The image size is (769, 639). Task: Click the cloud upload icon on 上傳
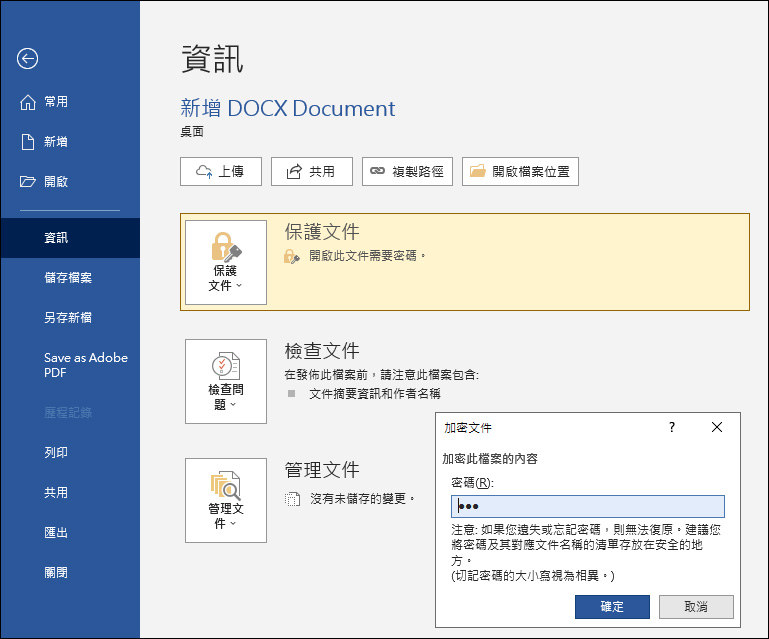tap(204, 172)
